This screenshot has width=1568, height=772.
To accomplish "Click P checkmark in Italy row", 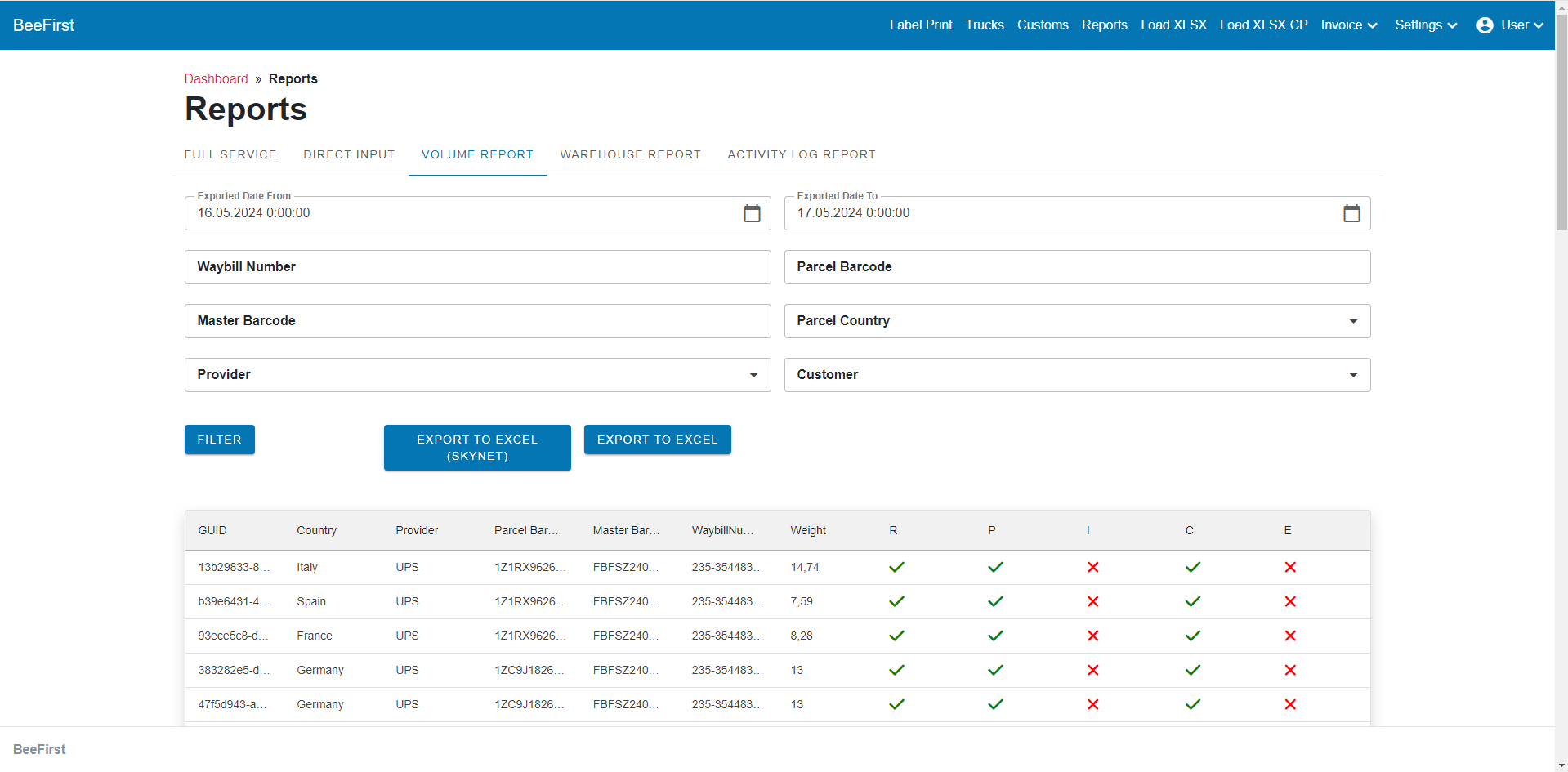I will coord(995,567).
